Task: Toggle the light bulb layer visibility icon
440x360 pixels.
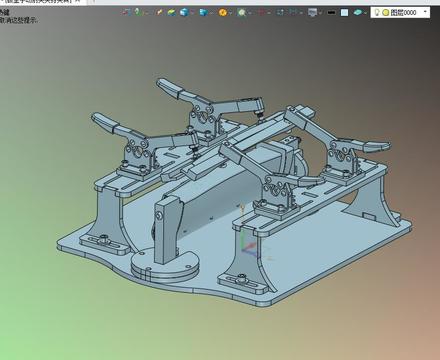Action: tap(377, 13)
